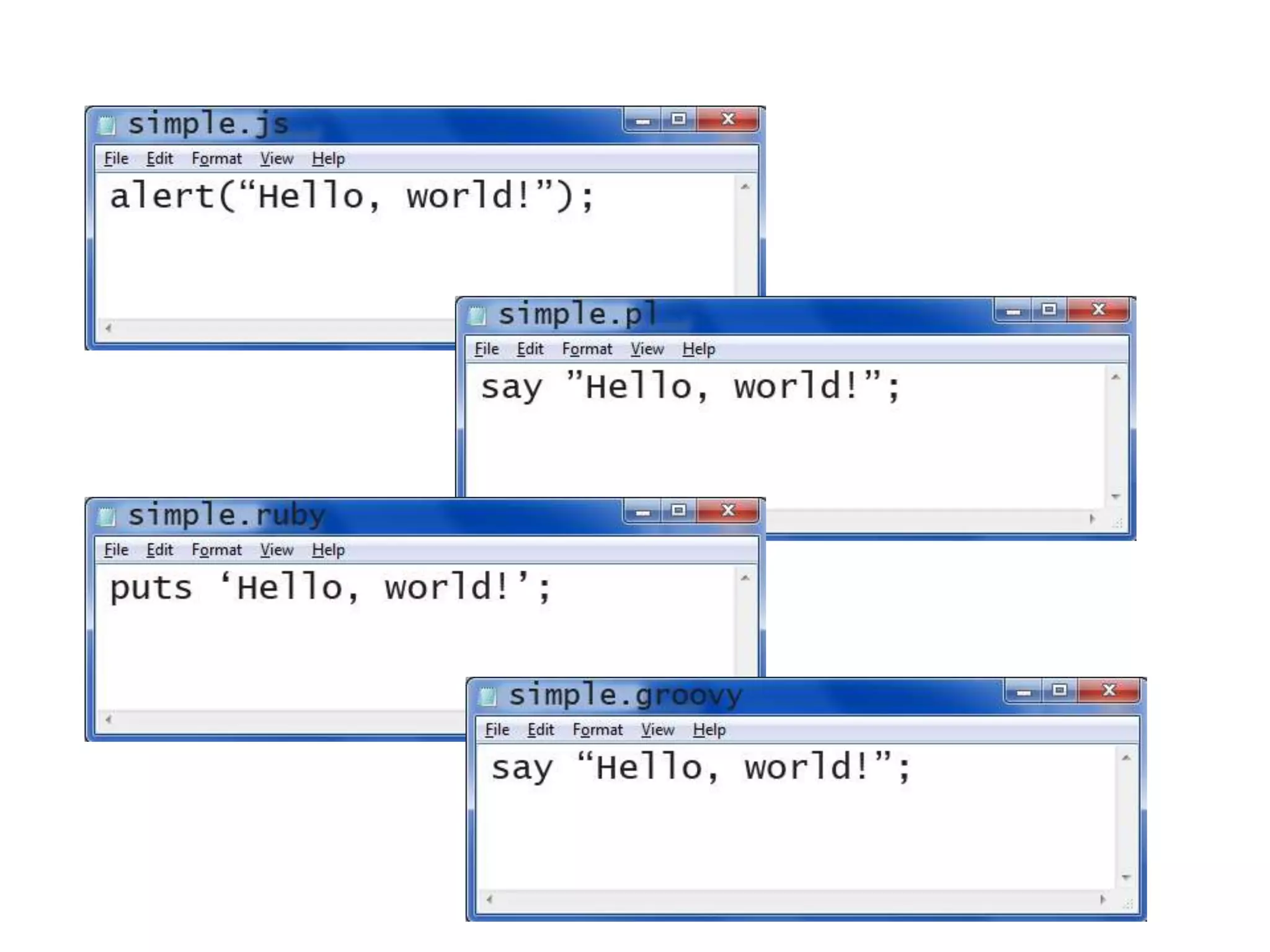Click the notepad icon in simple.js title bar
This screenshot has width=1270, height=952.
pyautogui.click(x=107, y=125)
